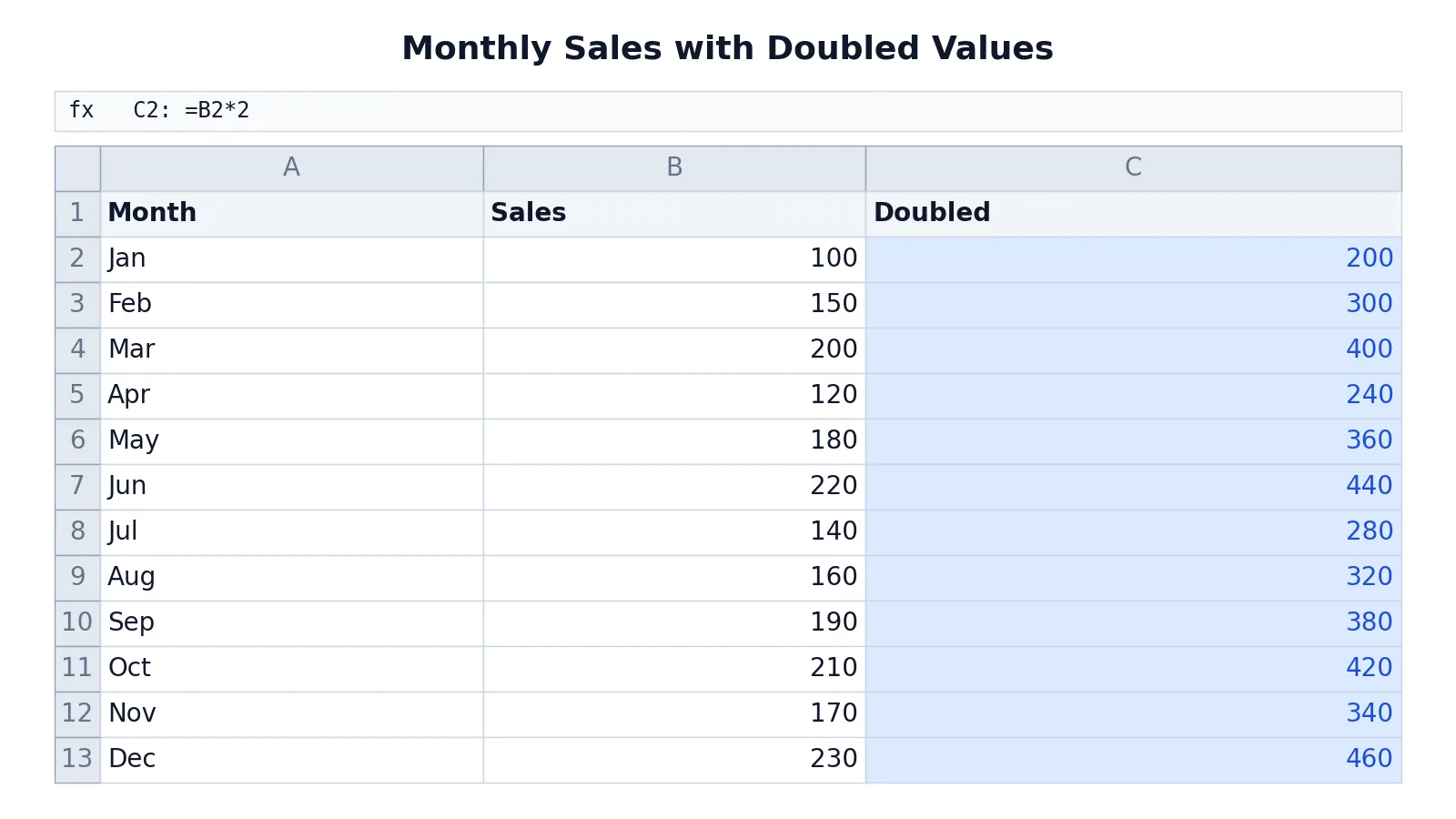This screenshot has height=819, width=1456.
Task: Select the Dec cell
Action: (291, 760)
